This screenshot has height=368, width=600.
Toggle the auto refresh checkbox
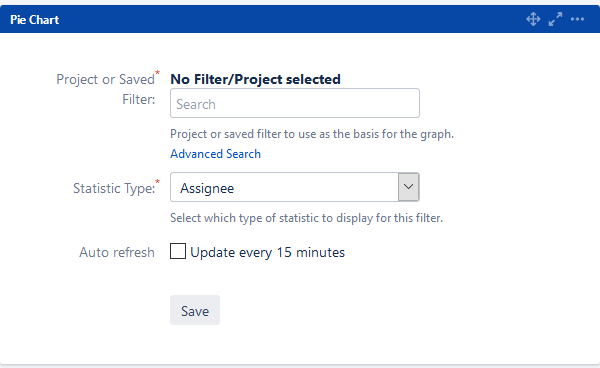[x=178, y=251]
